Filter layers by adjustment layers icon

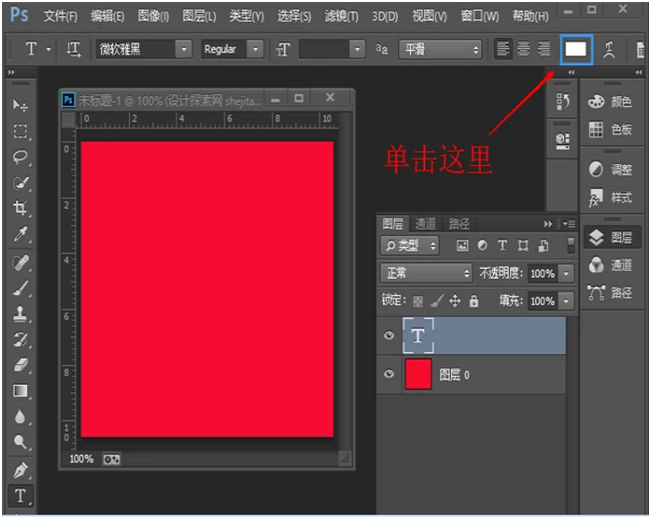(x=482, y=246)
